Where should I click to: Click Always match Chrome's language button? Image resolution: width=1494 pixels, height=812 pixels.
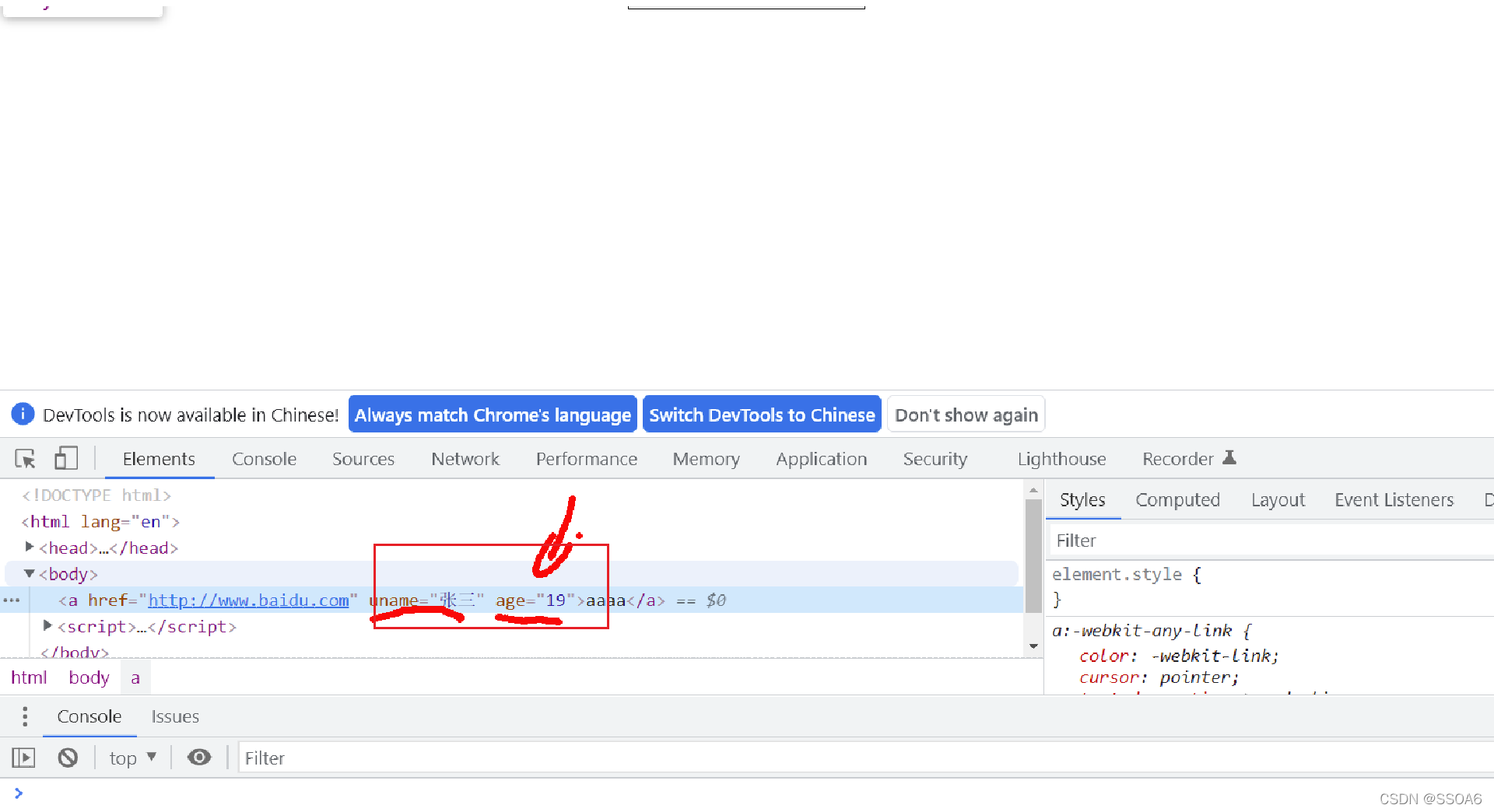click(493, 415)
